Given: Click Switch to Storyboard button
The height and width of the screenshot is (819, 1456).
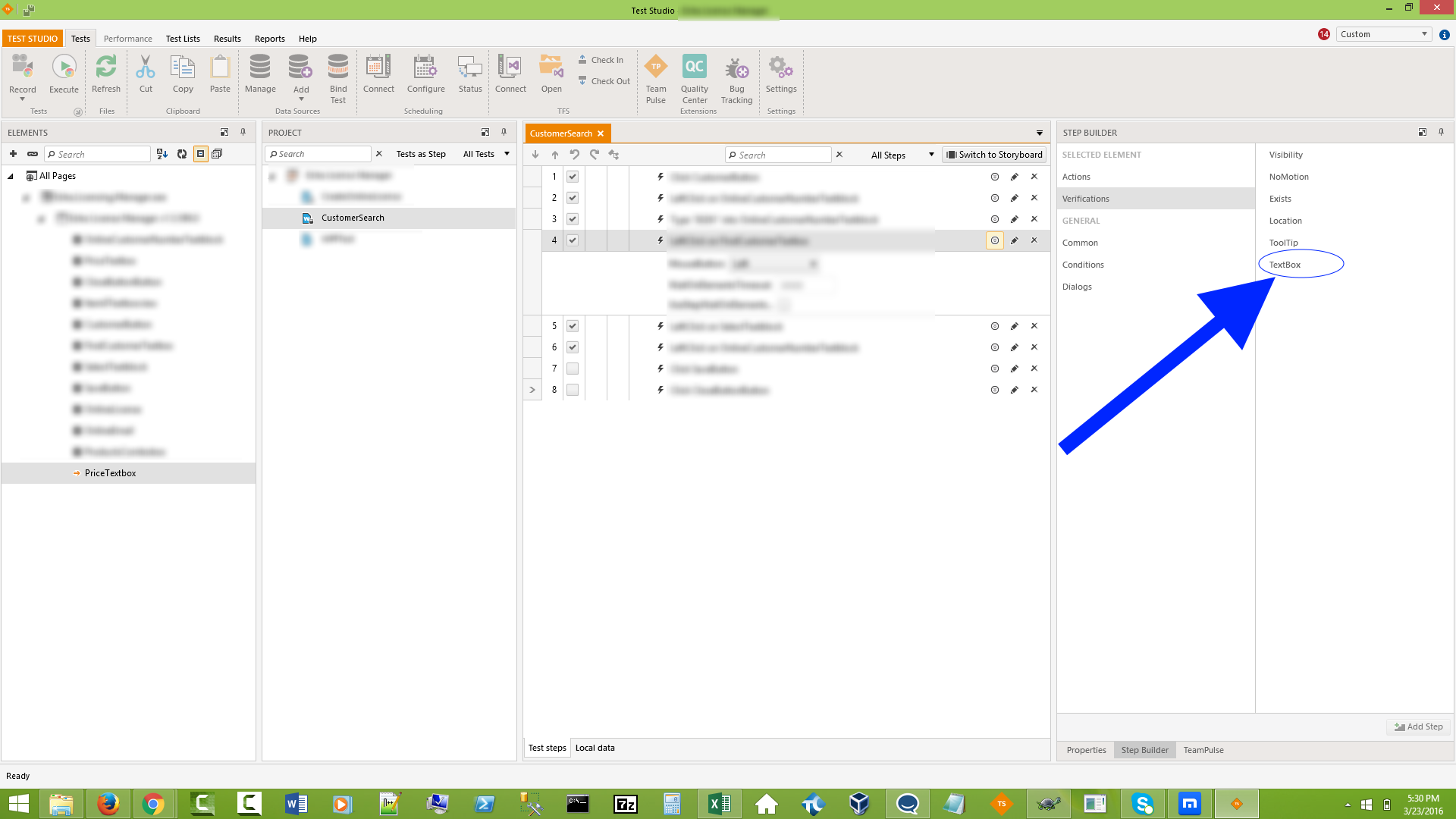Looking at the screenshot, I should coord(994,155).
